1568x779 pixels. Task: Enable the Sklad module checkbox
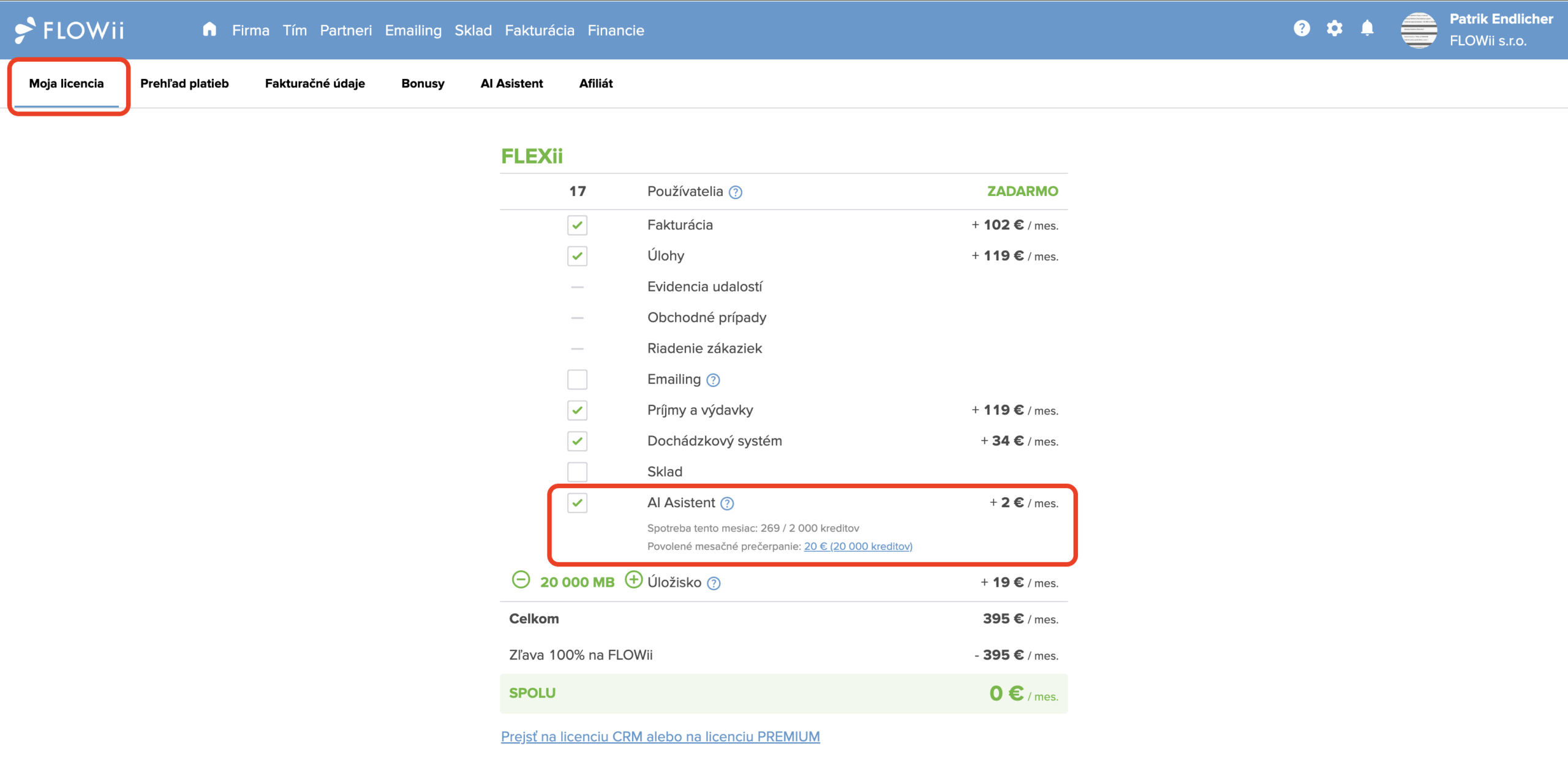point(577,472)
